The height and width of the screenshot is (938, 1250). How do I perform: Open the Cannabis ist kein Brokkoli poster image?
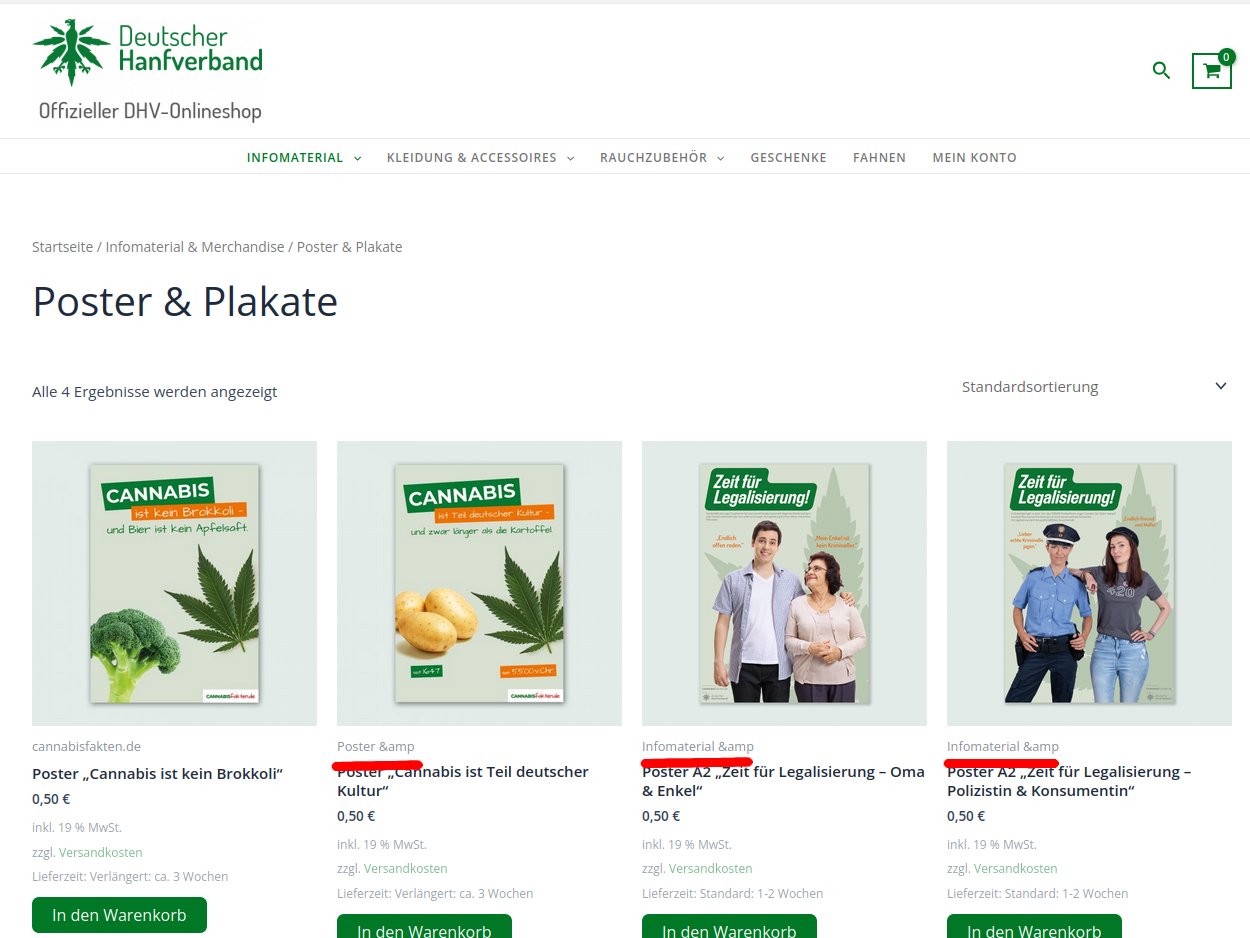click(x=174, y=583)
